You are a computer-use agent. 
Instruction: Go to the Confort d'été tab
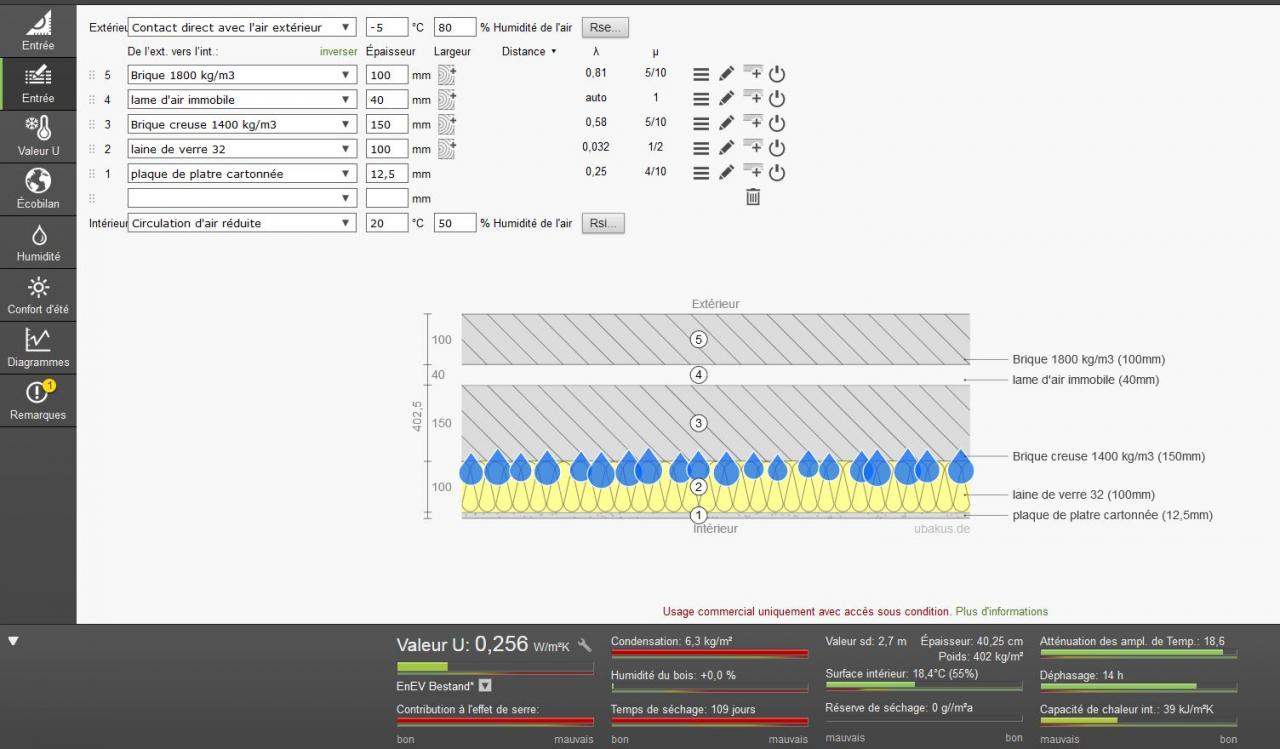(x=38, y=295)
